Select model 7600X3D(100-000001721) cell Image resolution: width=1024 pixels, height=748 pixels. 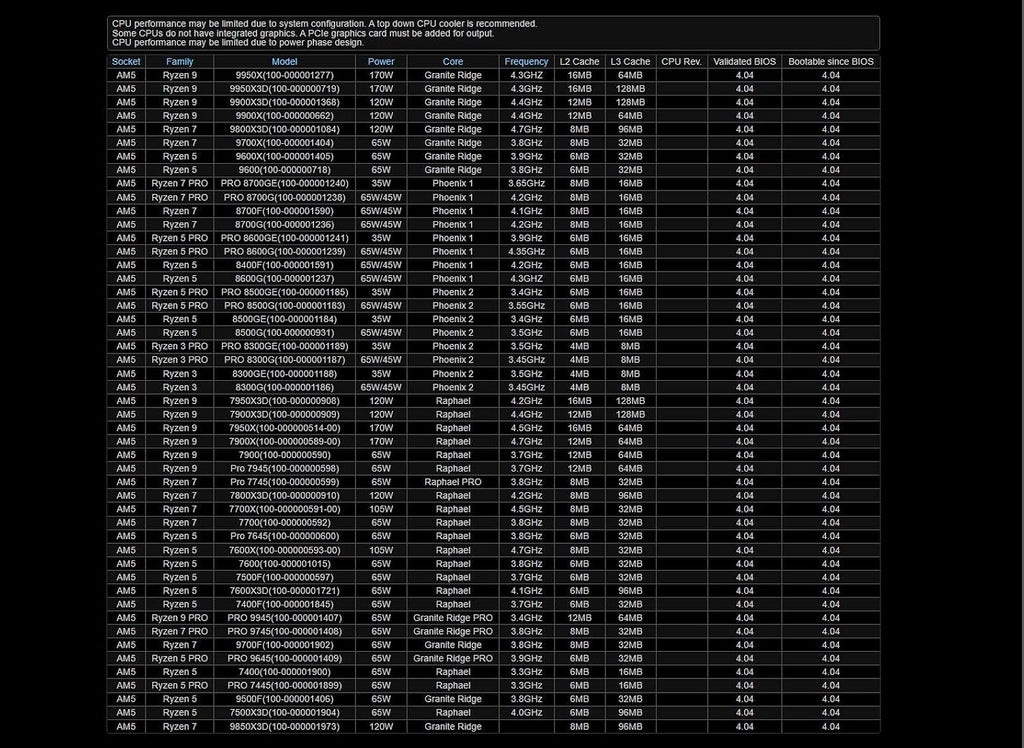tap(285, 591)
